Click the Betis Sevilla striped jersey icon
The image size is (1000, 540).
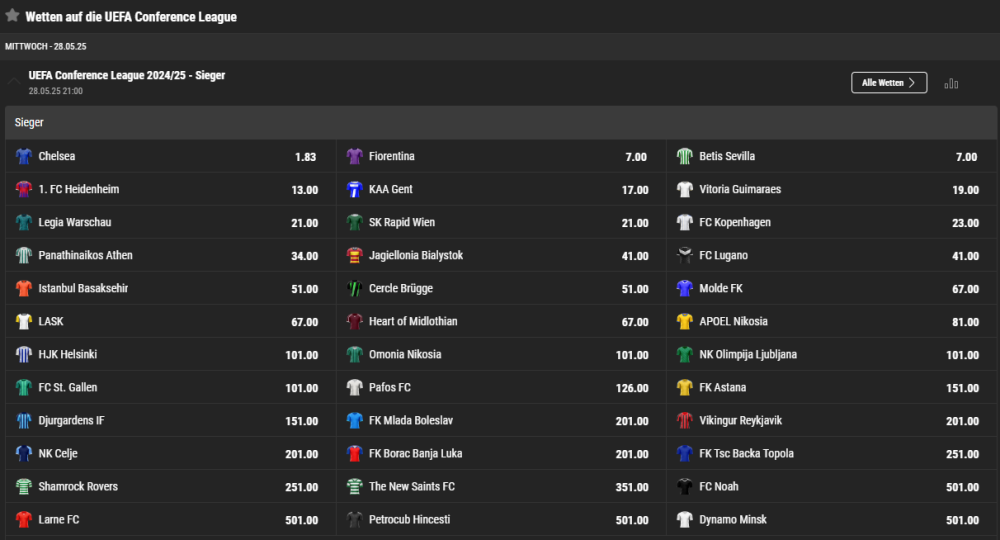click(x=684, y=157)
